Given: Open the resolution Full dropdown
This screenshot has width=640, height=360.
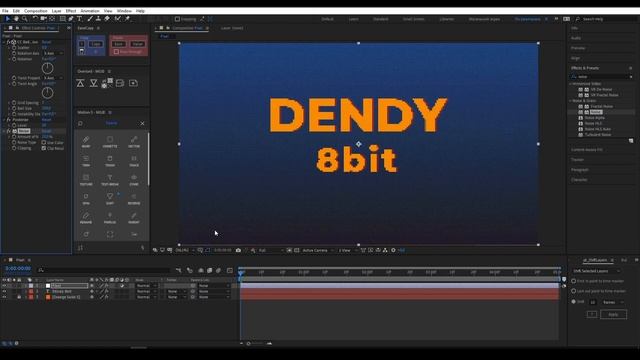Looking at the screenshot, I should [x=271, y=250].
